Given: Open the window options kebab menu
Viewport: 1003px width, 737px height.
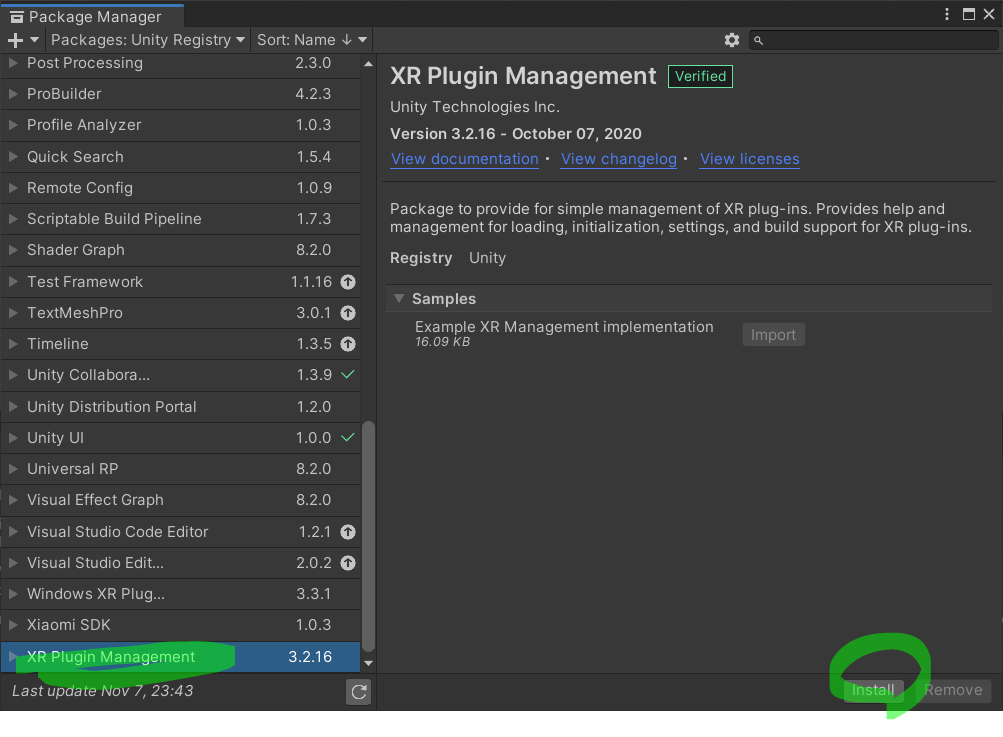Looking at the screenshot, I should 947,14.
